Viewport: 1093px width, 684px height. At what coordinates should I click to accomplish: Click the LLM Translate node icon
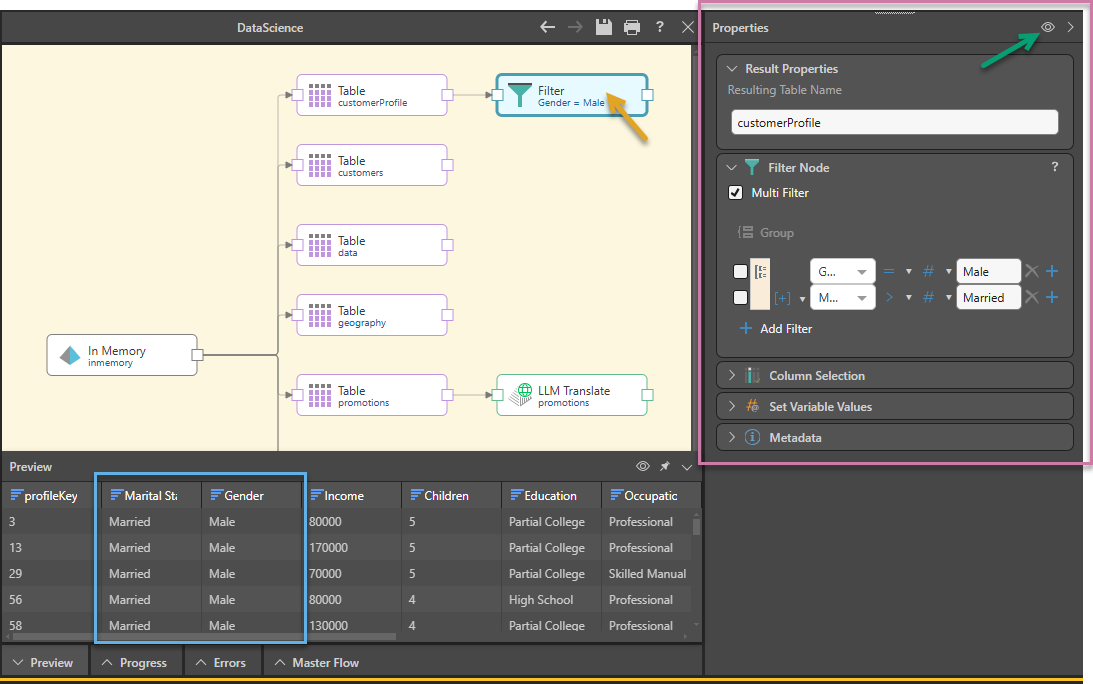click(521, 395)
